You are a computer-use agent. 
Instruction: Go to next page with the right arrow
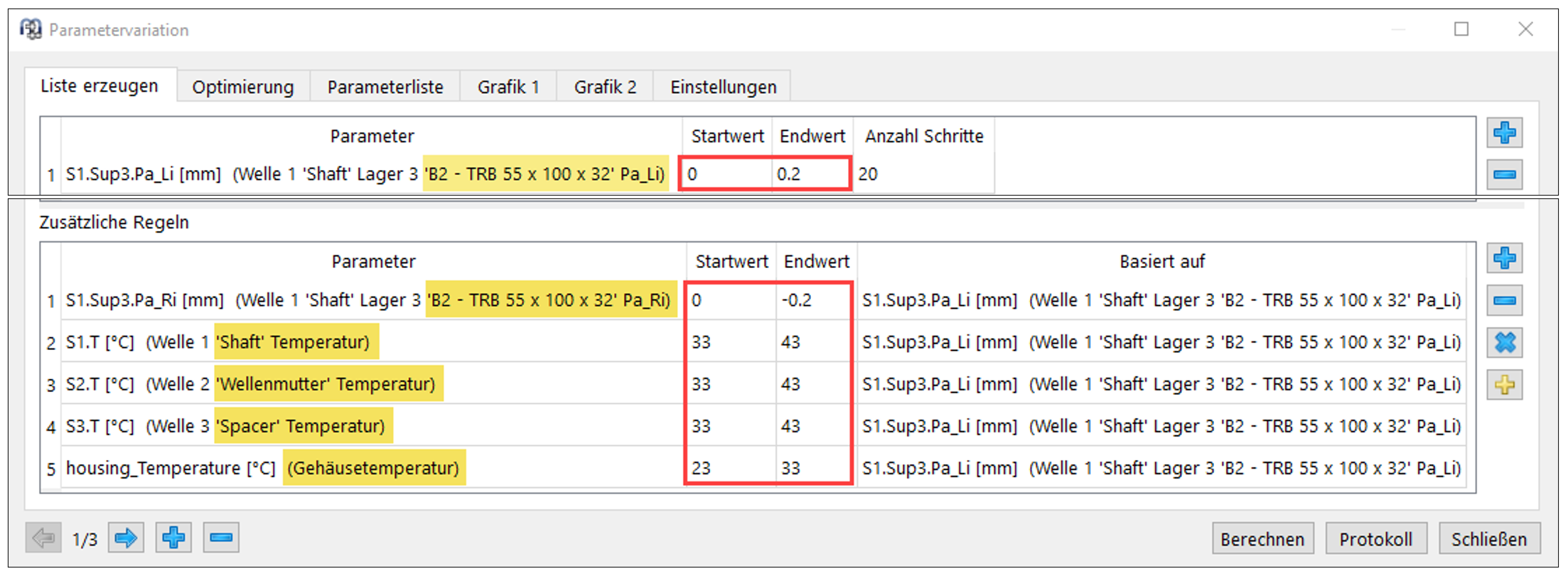[x=126, y=538]
